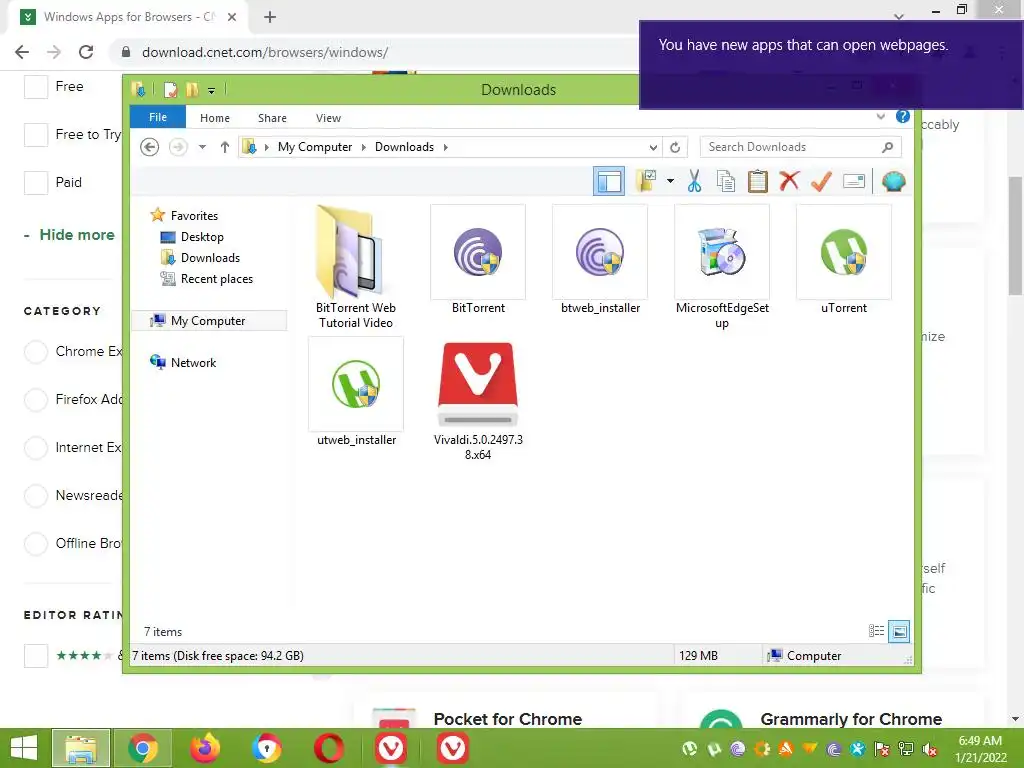Click the Rename toolbar icon
This screenshot has height=768, width=1024.
pyautogui.click(x=854, y=181)
